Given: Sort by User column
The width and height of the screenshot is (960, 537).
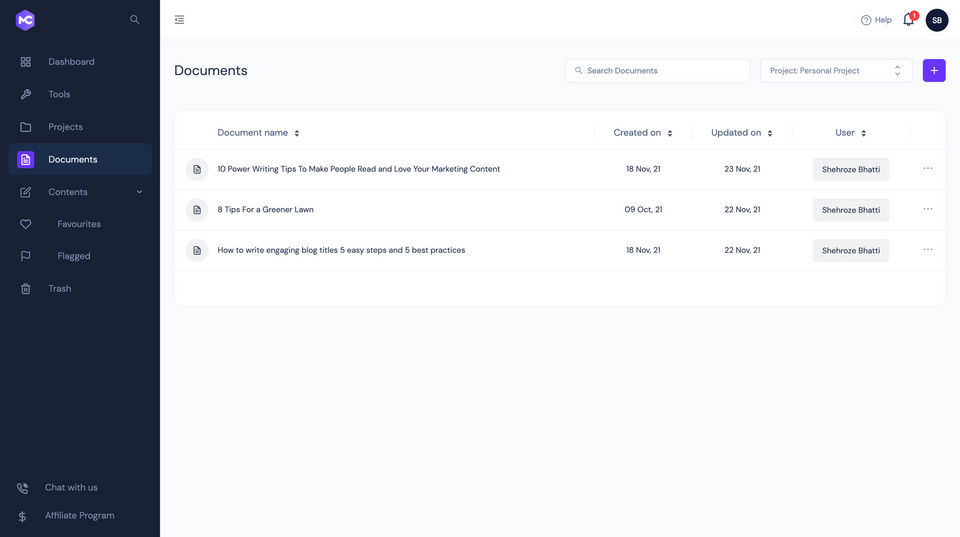Looking at the screenshot, I should click(x=850, y=133).
